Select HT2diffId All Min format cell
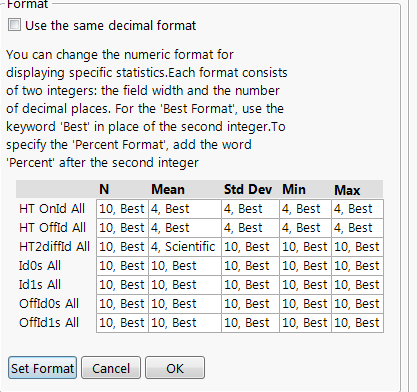The width and height of the screenshot is (417, 392). [x=305, y=247]
